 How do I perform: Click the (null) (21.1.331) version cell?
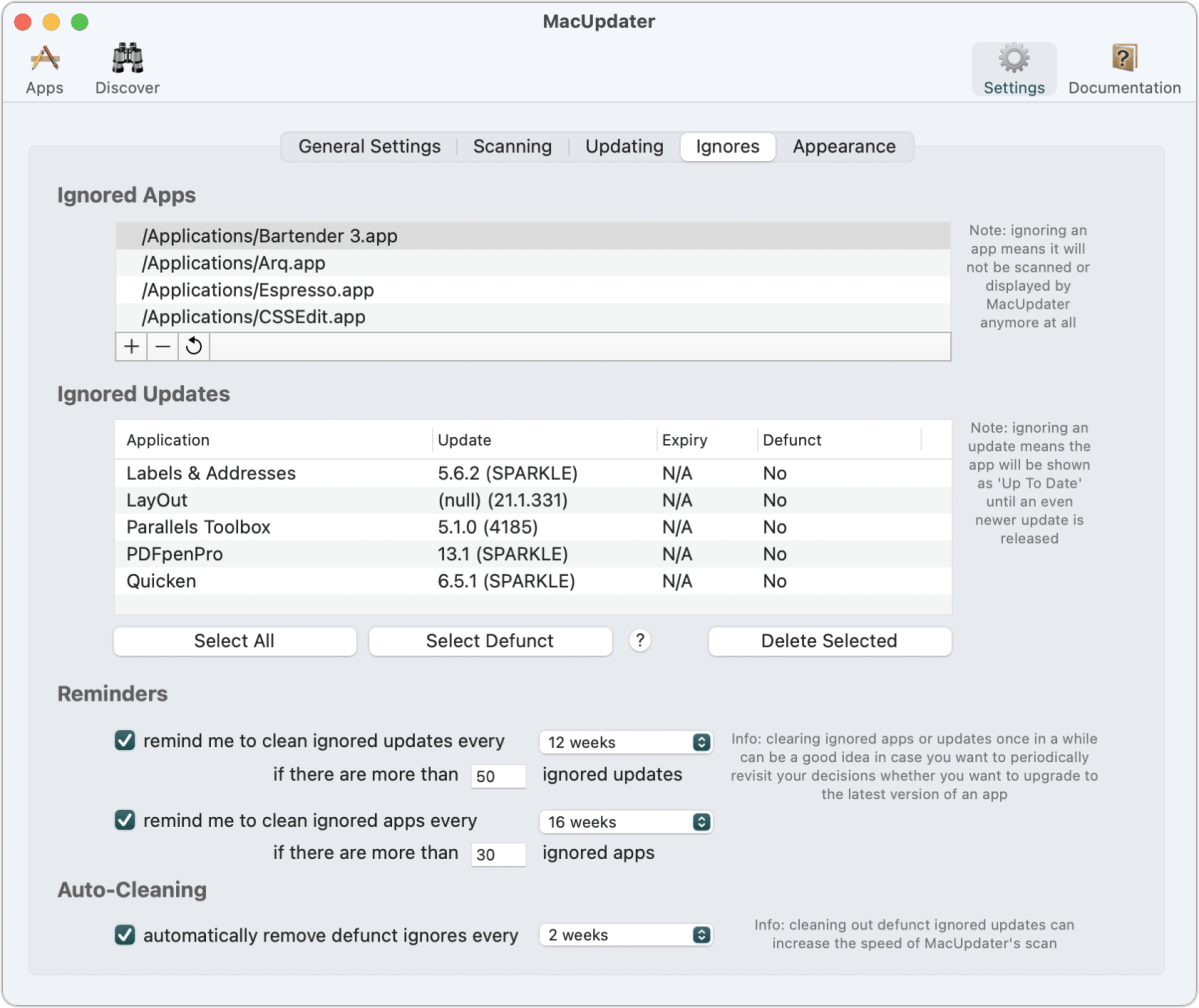[502, 500]
